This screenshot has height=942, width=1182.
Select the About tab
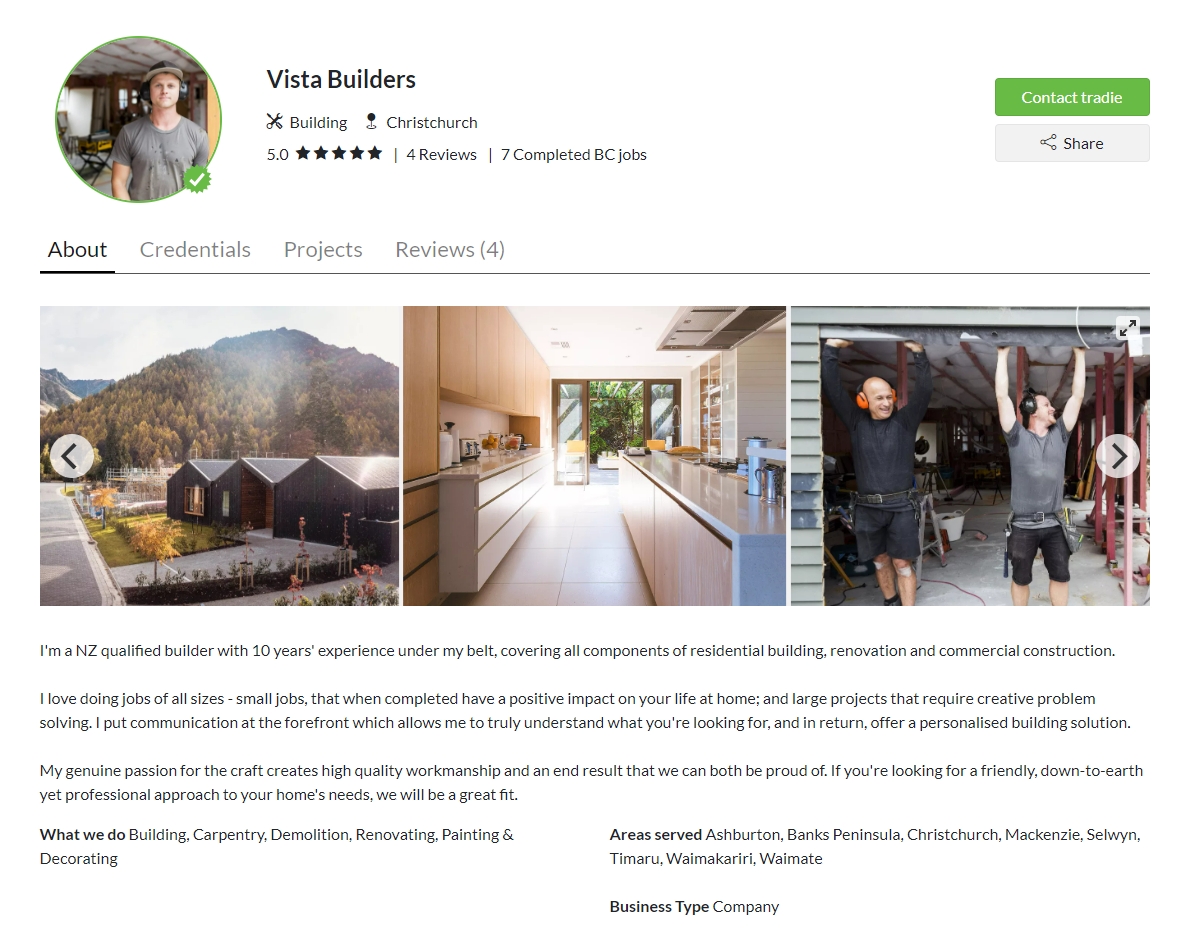pyautogui.click(x=77, y=249)
